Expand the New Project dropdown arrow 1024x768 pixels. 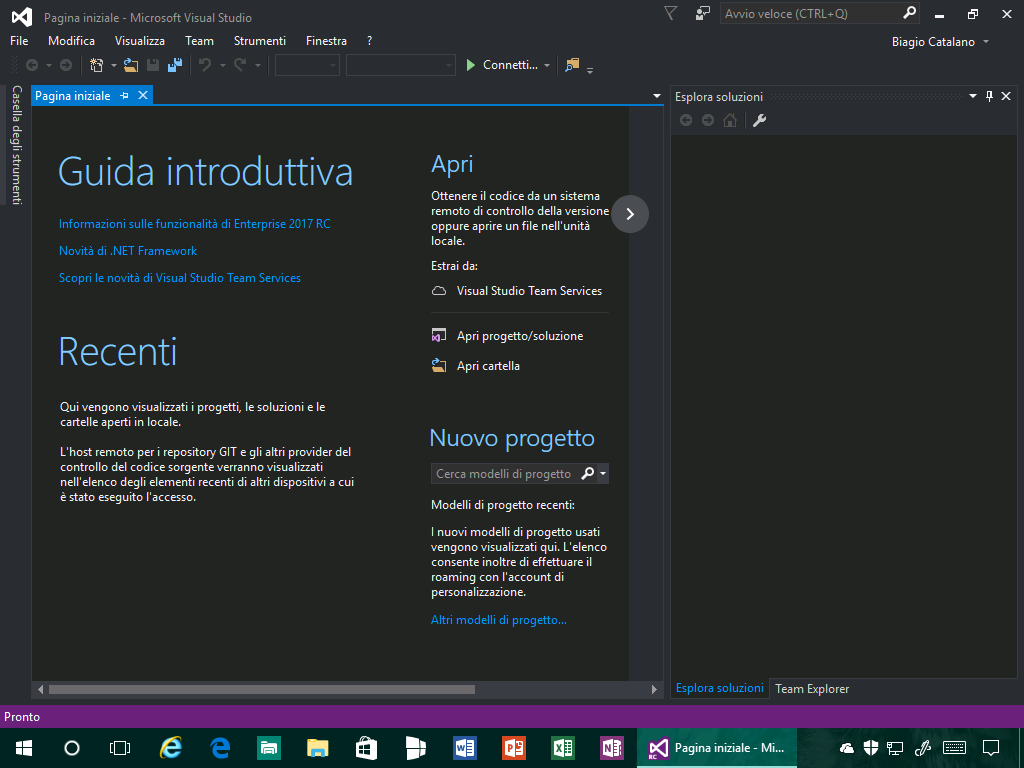tap(113, 65)
